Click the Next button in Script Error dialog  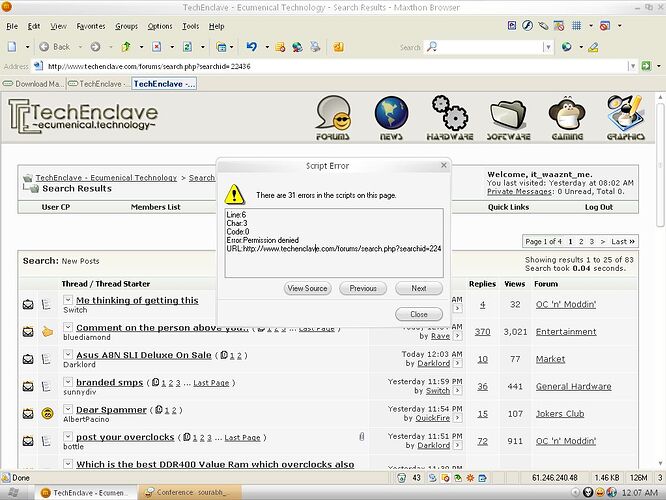[418, 288]
